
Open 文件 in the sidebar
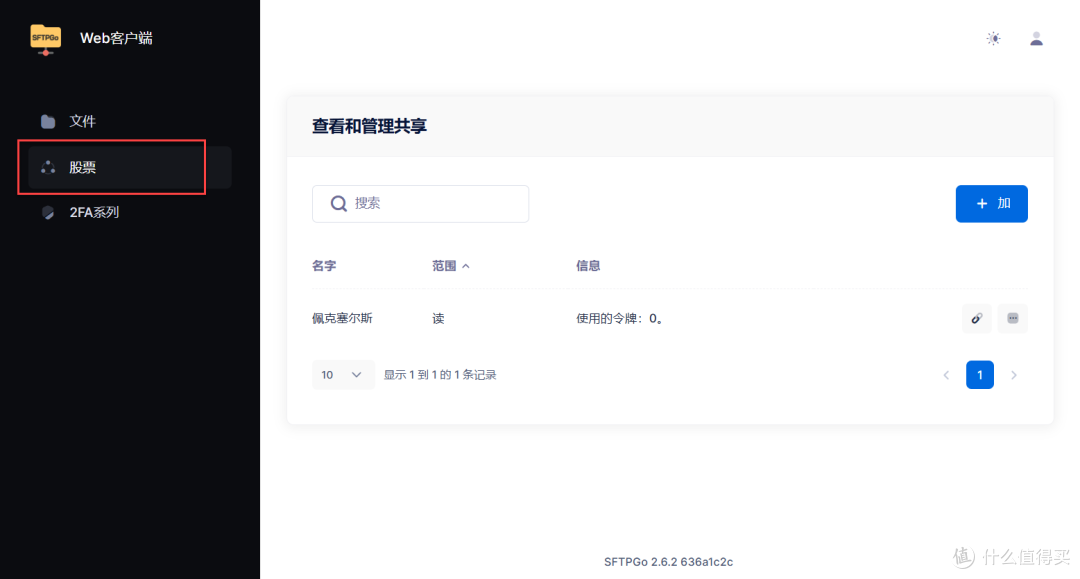click(129, 122)
